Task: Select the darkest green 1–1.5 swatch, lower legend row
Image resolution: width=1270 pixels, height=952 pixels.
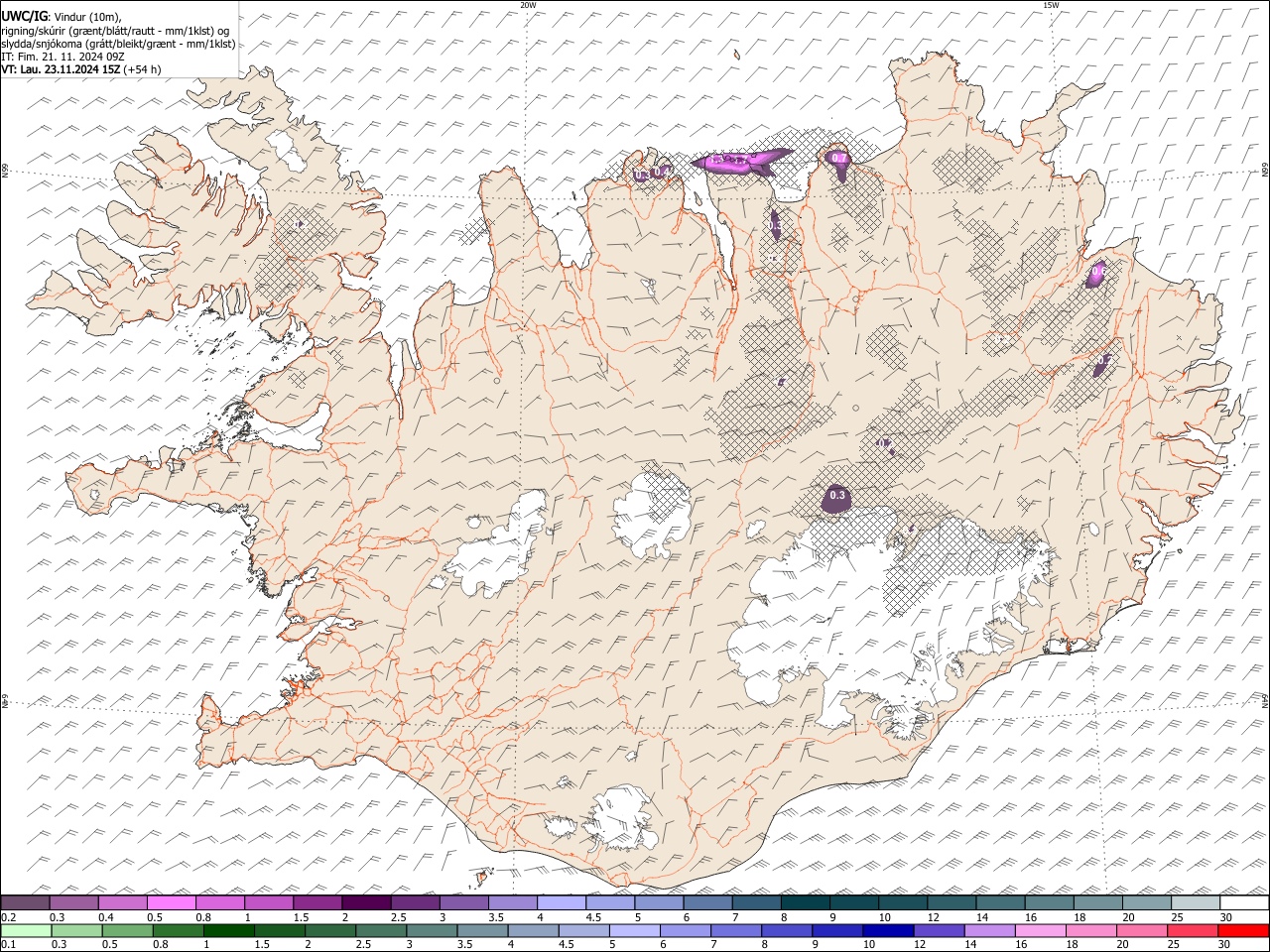Action: [x=229, y=930]
